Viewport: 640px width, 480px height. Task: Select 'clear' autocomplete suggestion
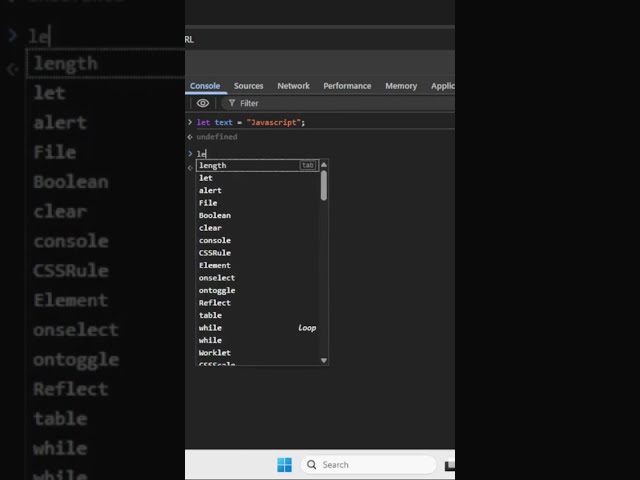pos(257,228)
